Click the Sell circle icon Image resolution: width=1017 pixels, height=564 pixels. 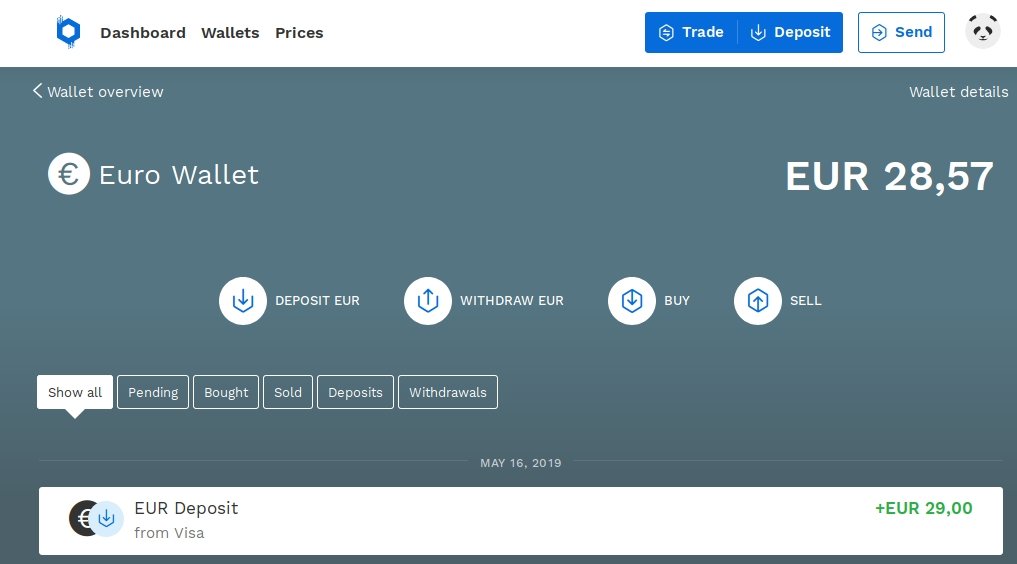[x=758, y=301]
